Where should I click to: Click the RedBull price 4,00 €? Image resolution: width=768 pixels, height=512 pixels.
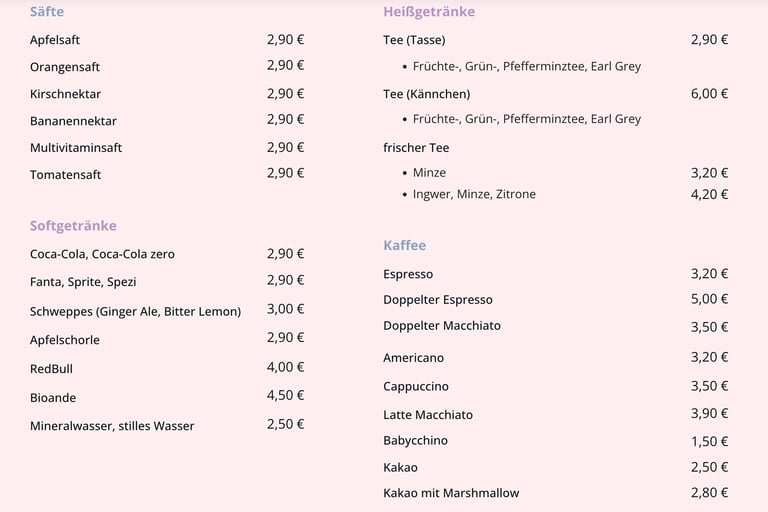point(285,367)
